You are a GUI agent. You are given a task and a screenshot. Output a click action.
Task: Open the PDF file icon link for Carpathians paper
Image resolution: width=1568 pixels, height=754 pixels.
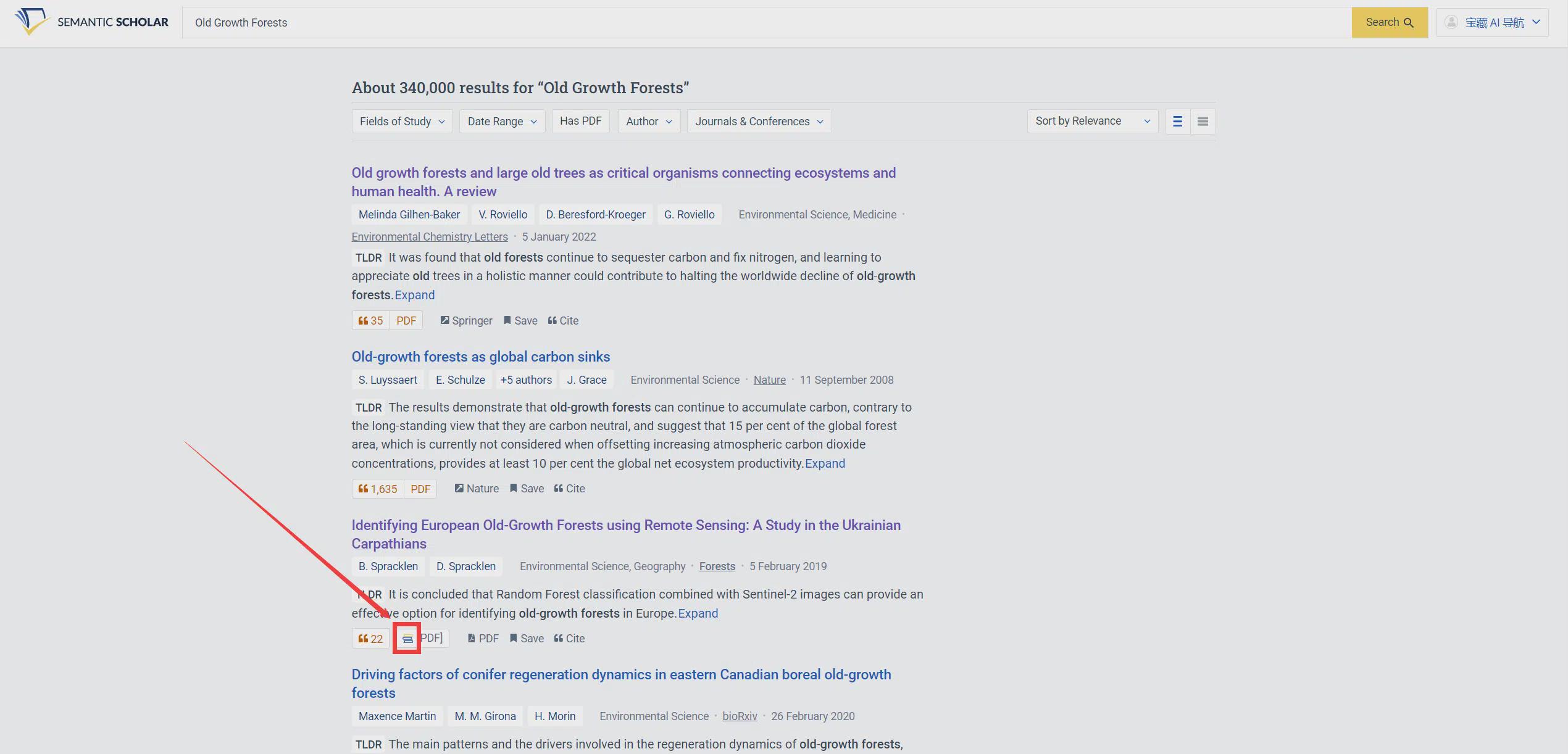pos(483,638)
